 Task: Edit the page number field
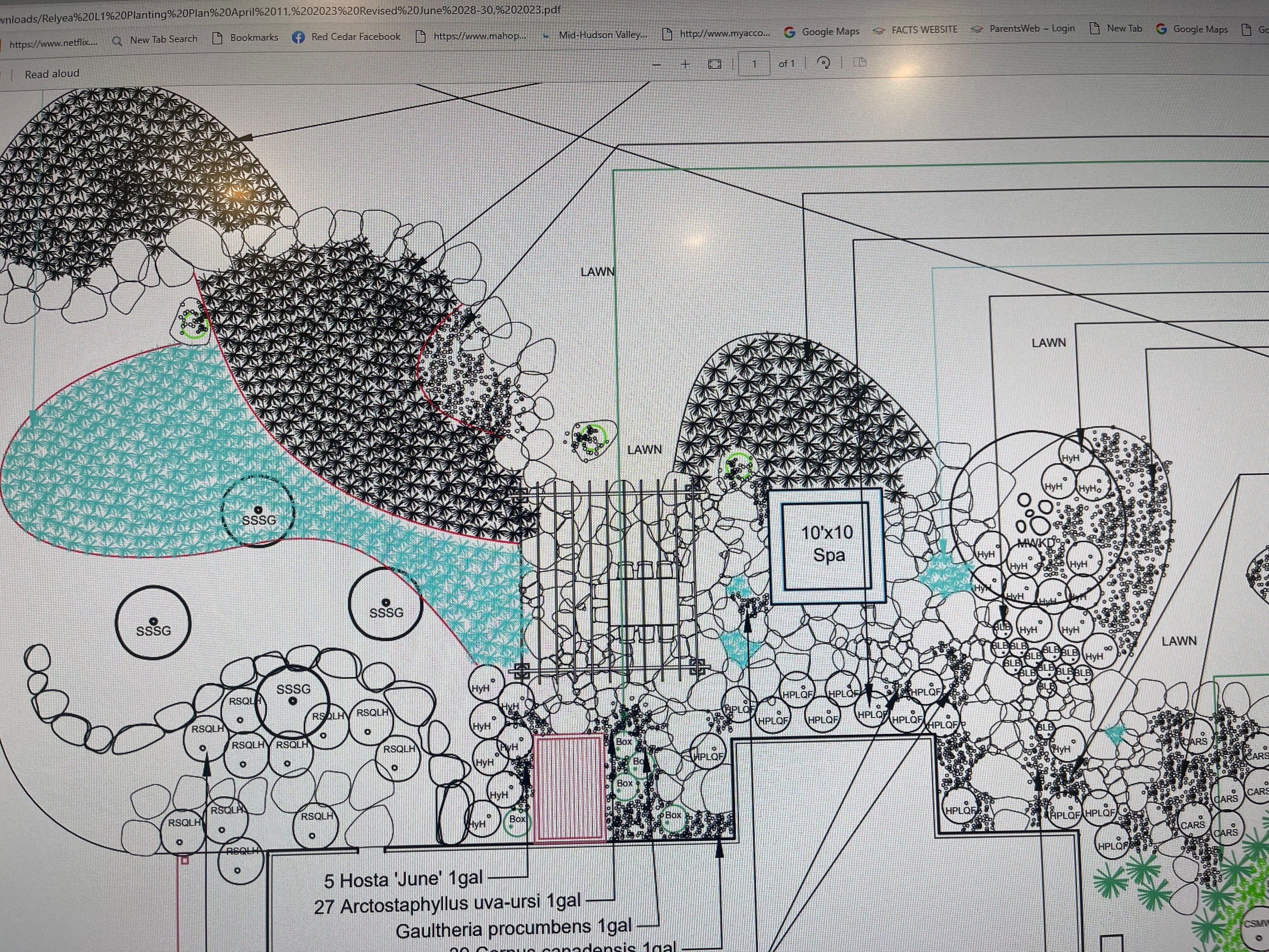coord(754,64)
